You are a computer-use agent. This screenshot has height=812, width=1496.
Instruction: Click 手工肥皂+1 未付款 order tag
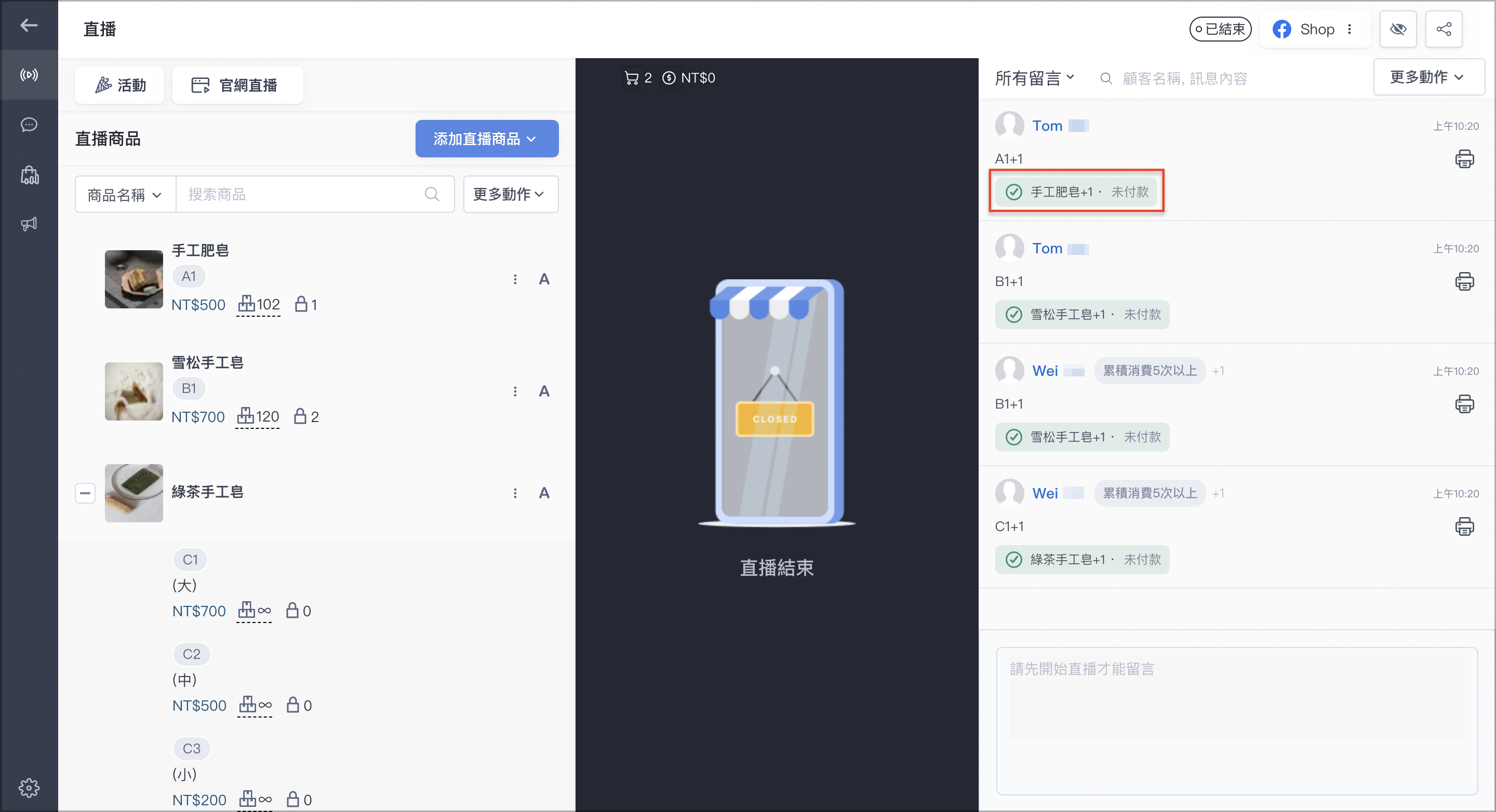tap(1076, 192)
